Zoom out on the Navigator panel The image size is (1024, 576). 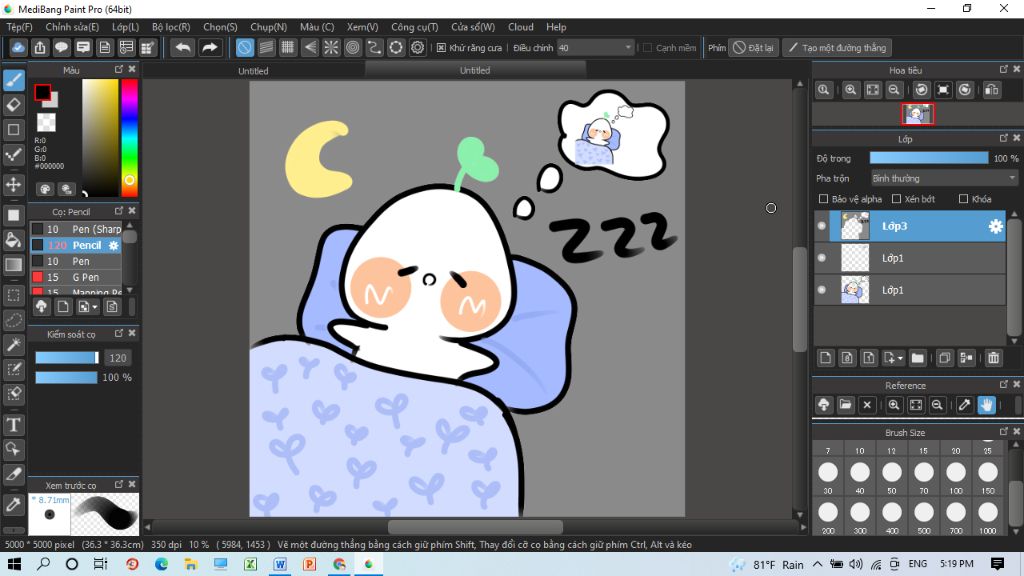(x=894, y=90)
